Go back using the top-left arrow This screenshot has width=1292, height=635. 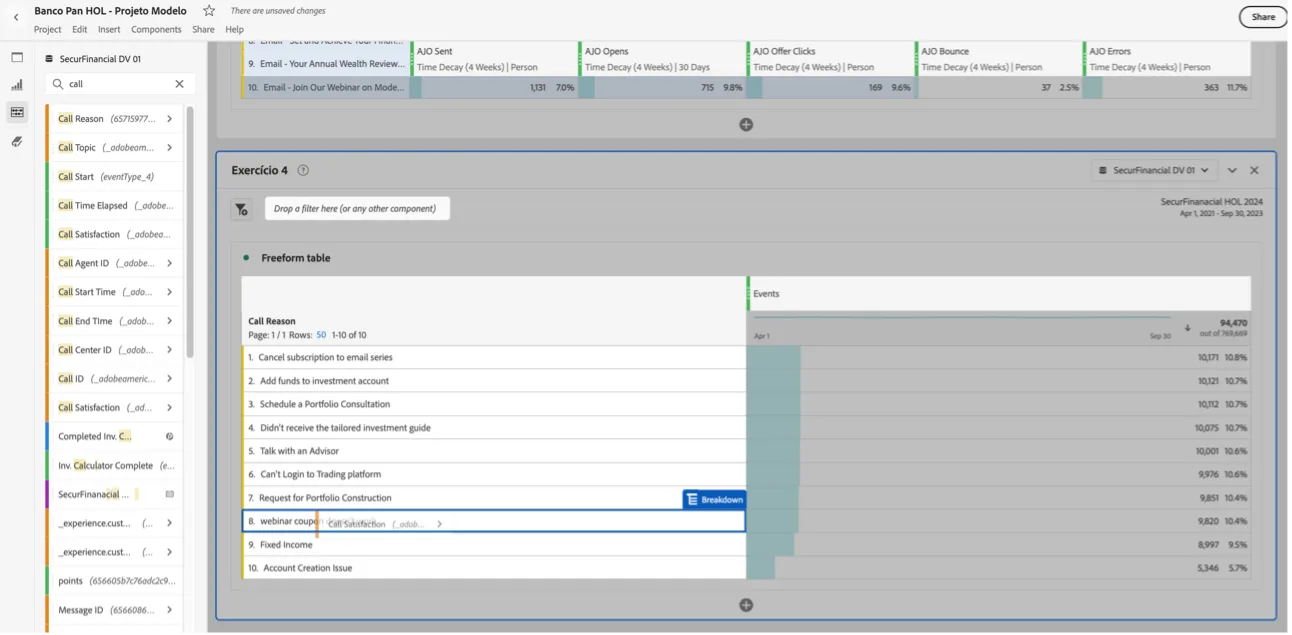16,17
